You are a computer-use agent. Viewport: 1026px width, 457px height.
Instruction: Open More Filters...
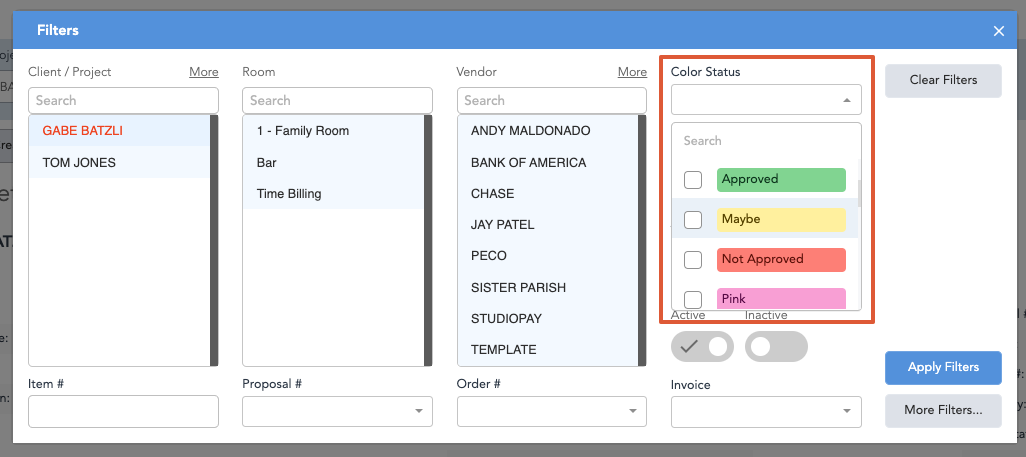943,411
